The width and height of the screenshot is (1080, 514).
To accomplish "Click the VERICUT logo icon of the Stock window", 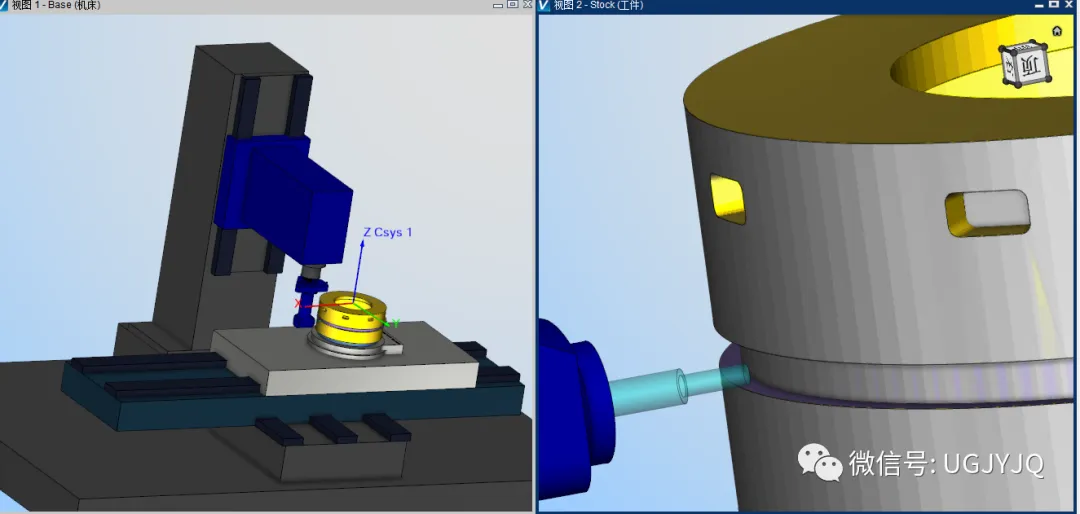I will coord(544,5).
